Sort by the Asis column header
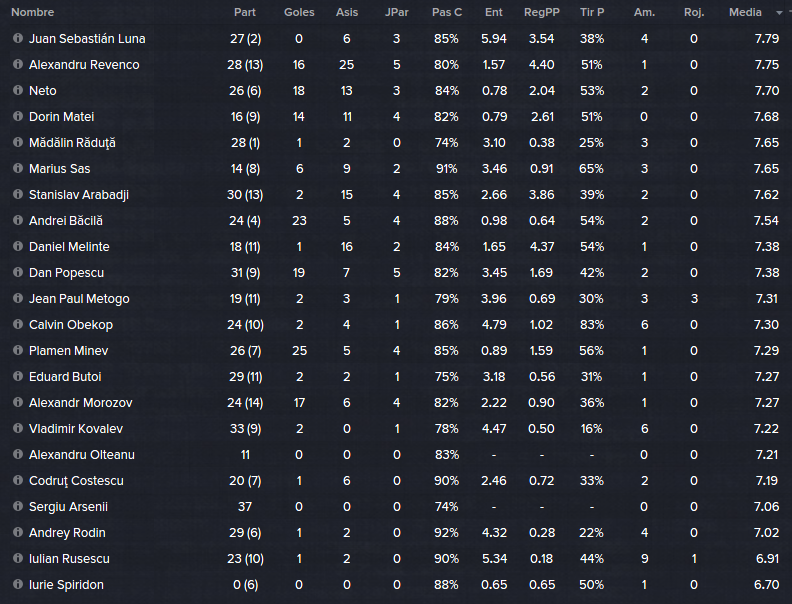Image resolution: width=792 pixels, height=604 pixels. click(x=347, y=13)
